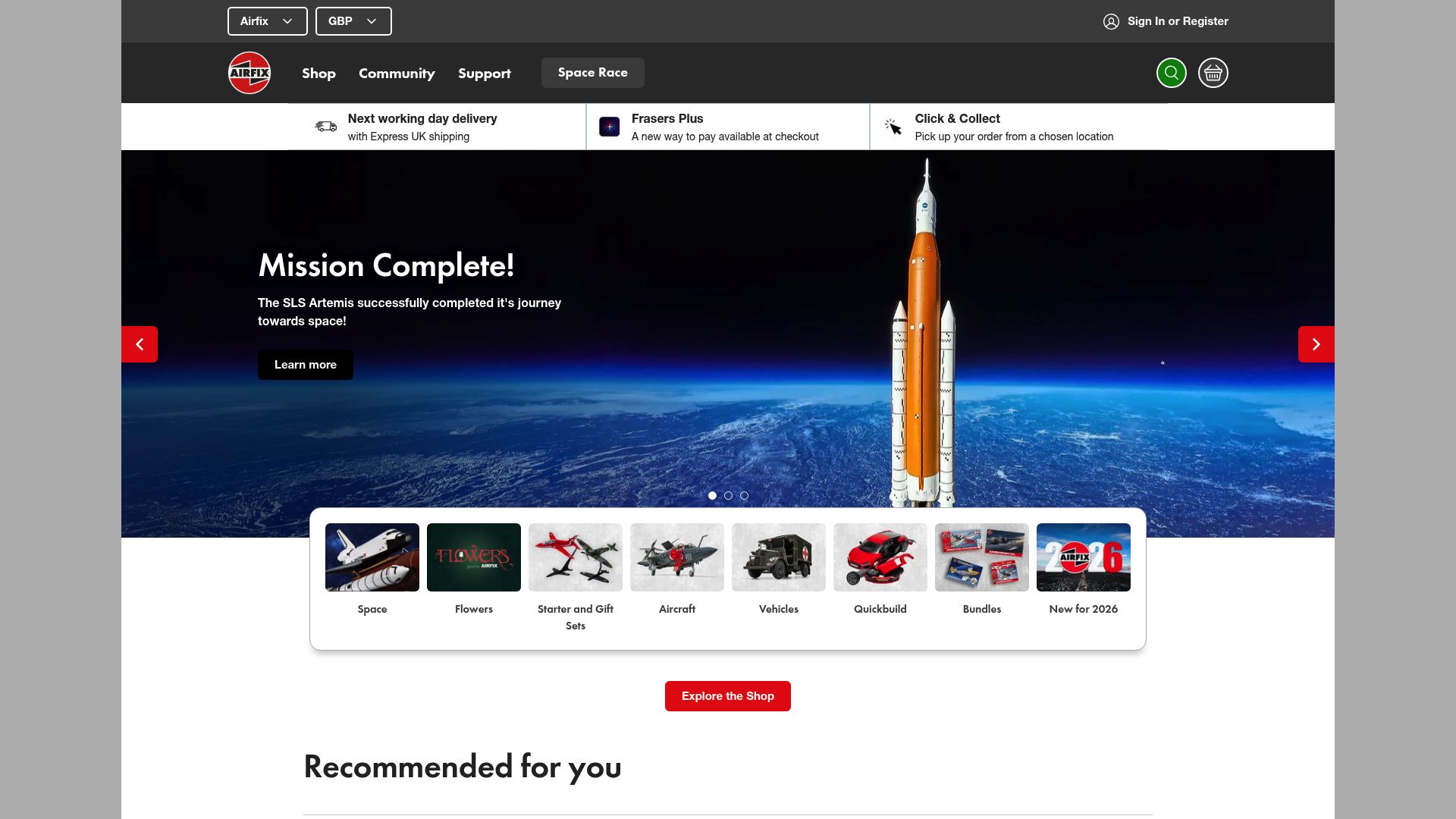
Task: Click the Click & Collect cursor icon
Action: click(893, 127)
